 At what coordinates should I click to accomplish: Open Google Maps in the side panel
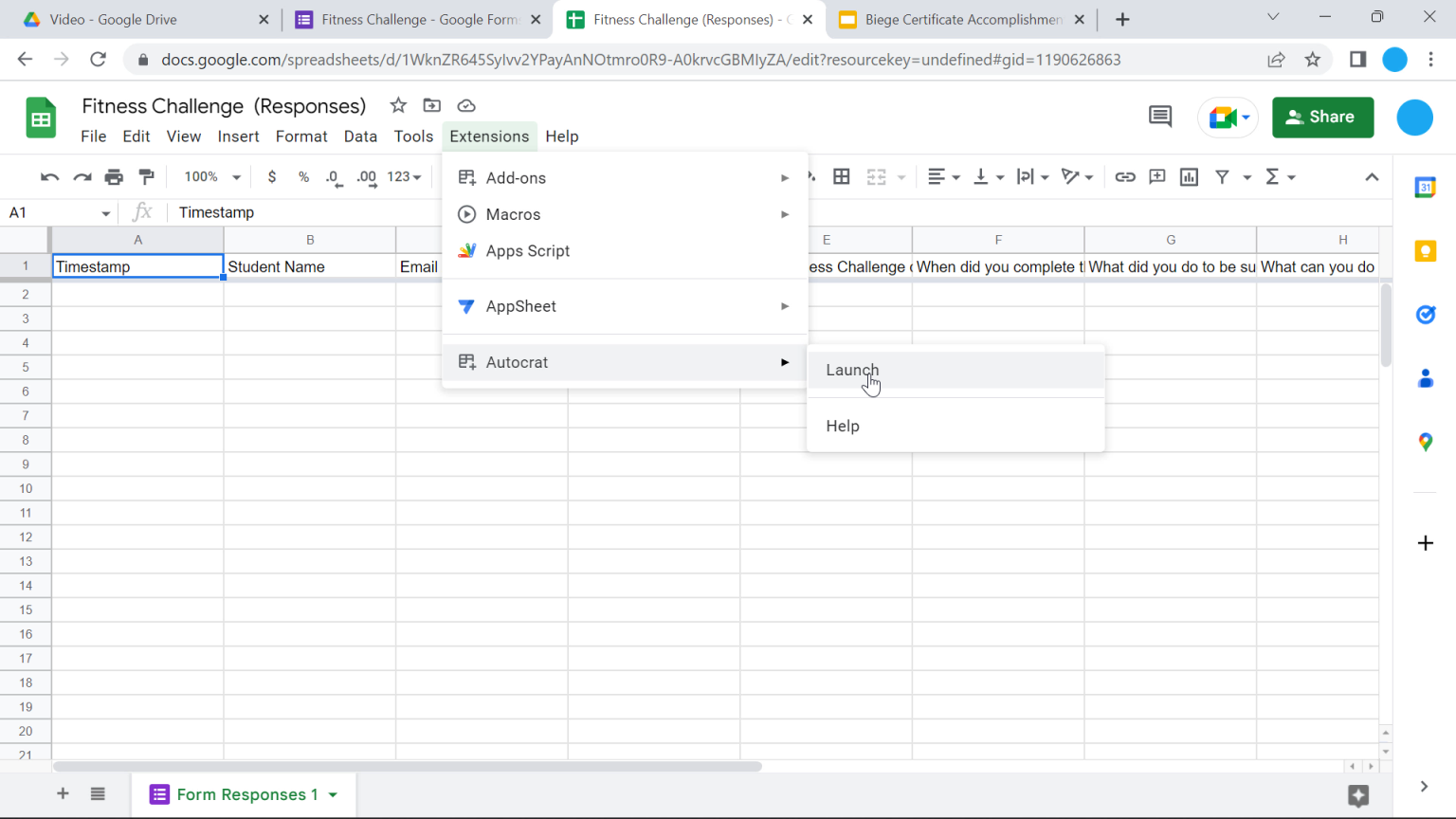tap(1426, 441)
